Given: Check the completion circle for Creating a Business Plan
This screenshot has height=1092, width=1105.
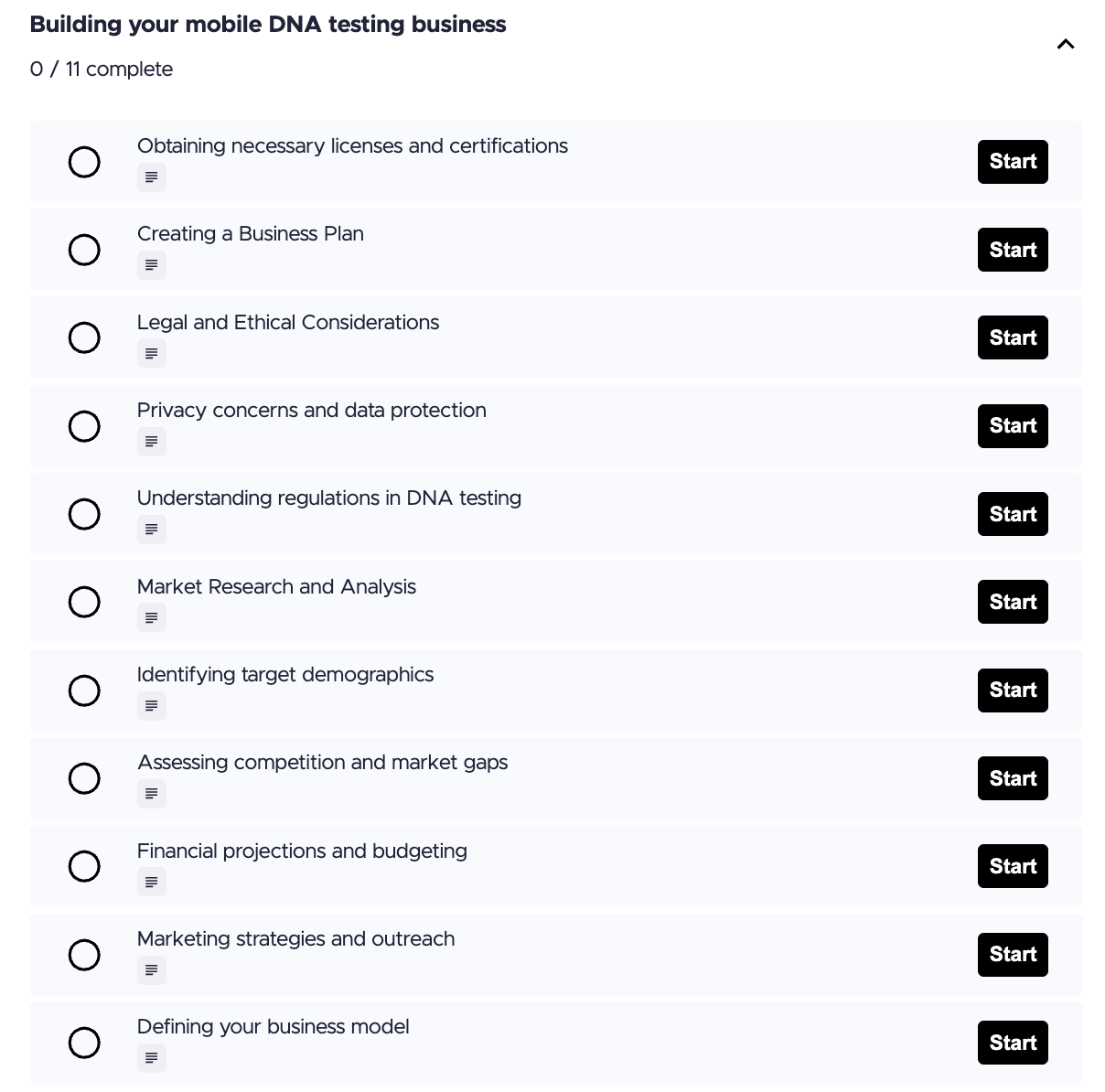Looking at the screenshot, I should click(84, 250).
